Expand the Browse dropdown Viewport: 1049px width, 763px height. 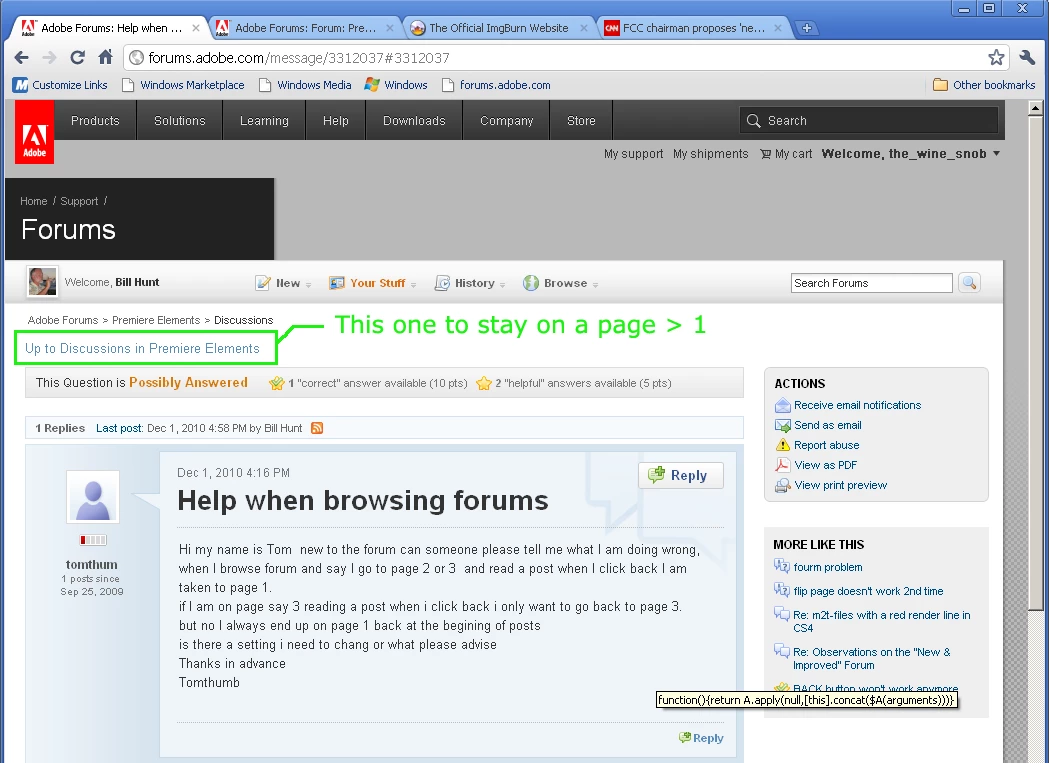[595, 284]
